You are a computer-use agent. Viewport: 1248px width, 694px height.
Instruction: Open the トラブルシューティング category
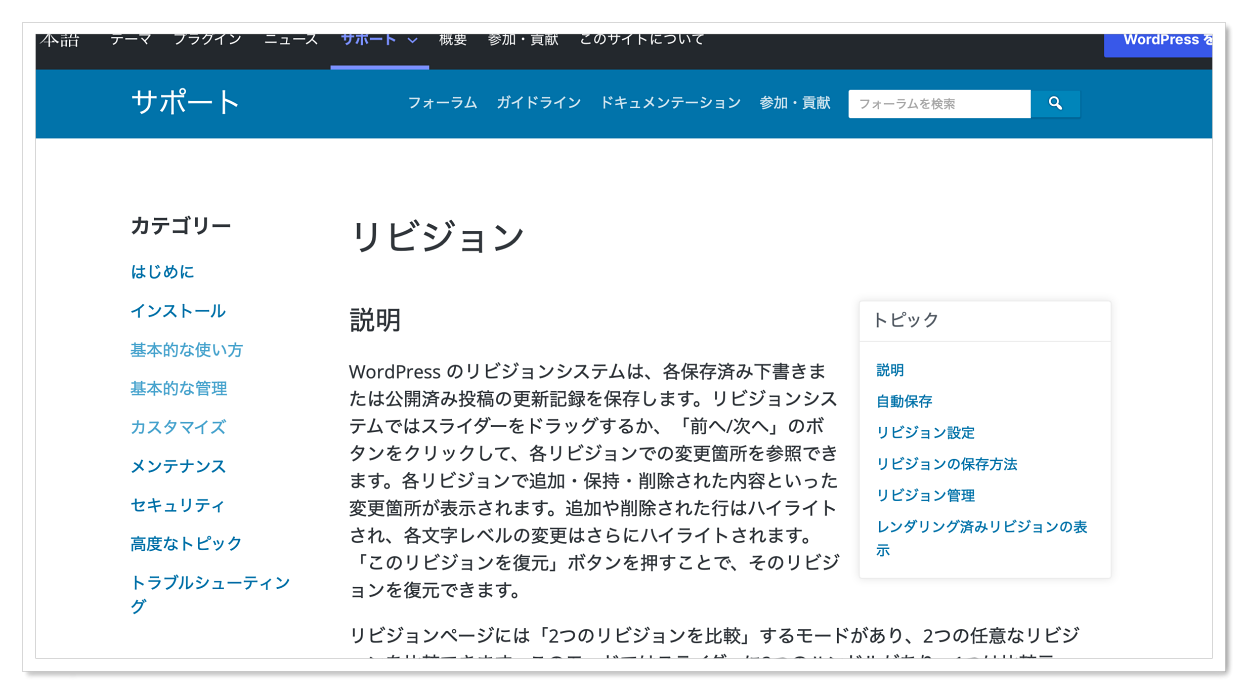[x=210, y=583]
